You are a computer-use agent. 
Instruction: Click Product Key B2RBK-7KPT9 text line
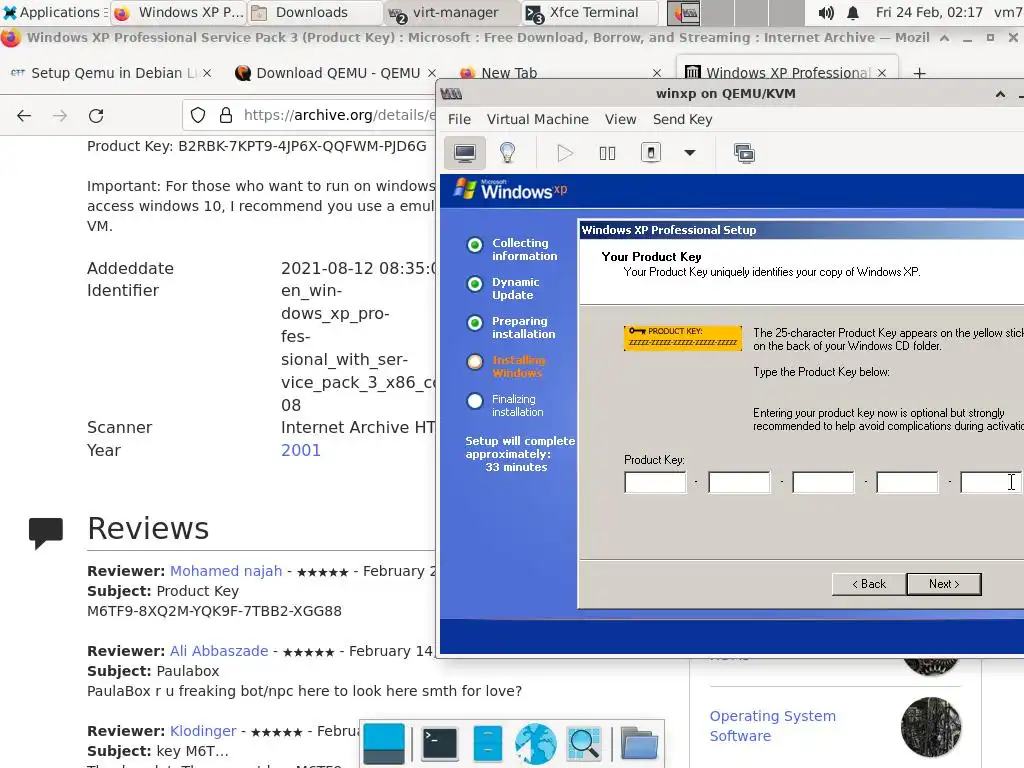click(x=257, y=146)
